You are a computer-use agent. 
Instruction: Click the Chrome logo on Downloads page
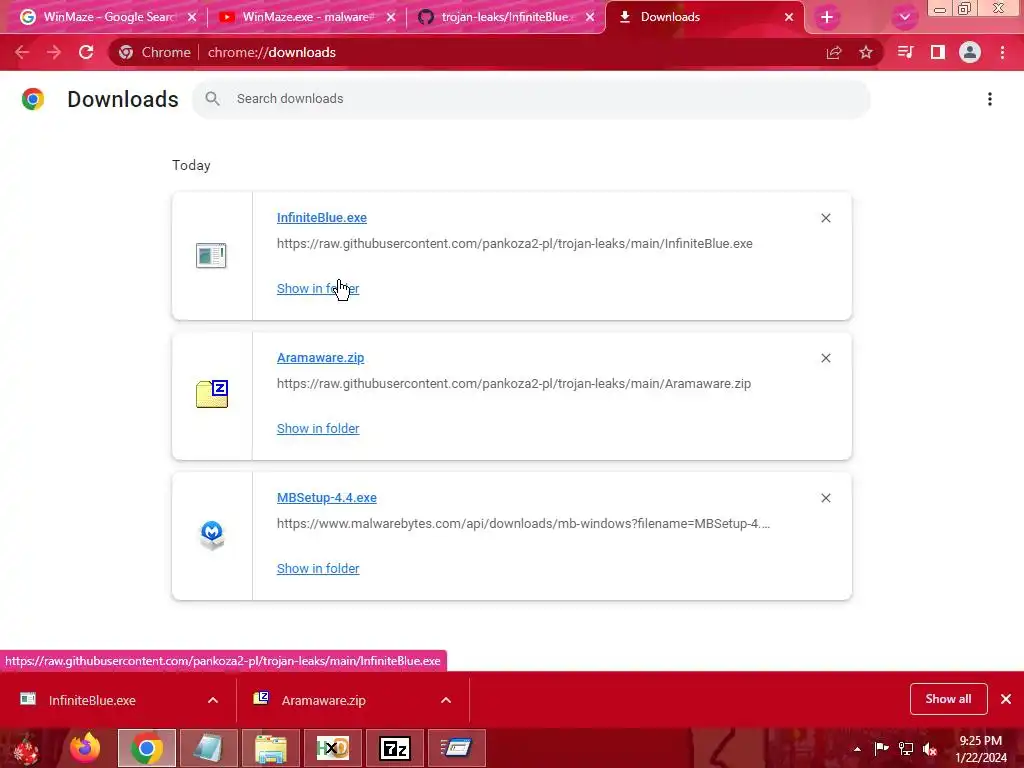[x=33, y=99]
